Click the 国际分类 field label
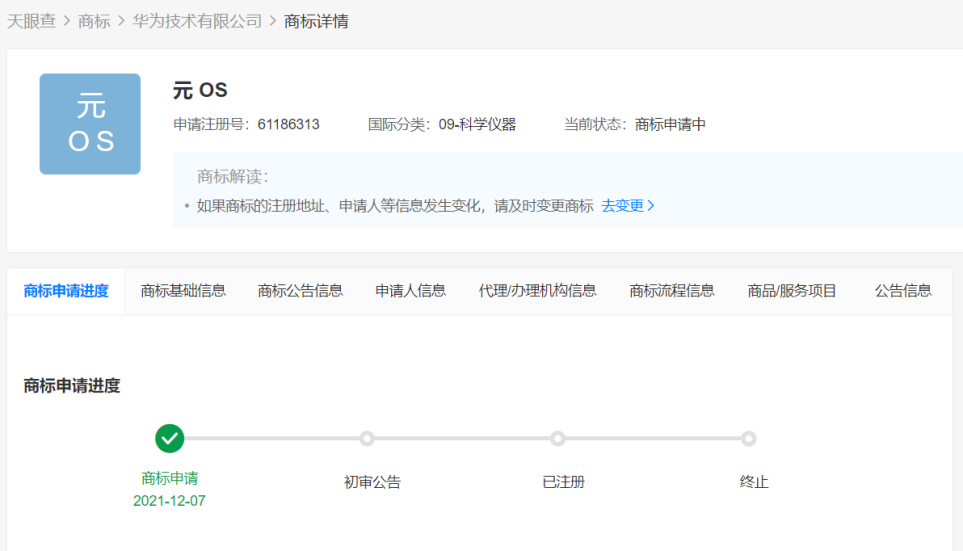Viewport: 963px width, 551px height. point(400,125)
